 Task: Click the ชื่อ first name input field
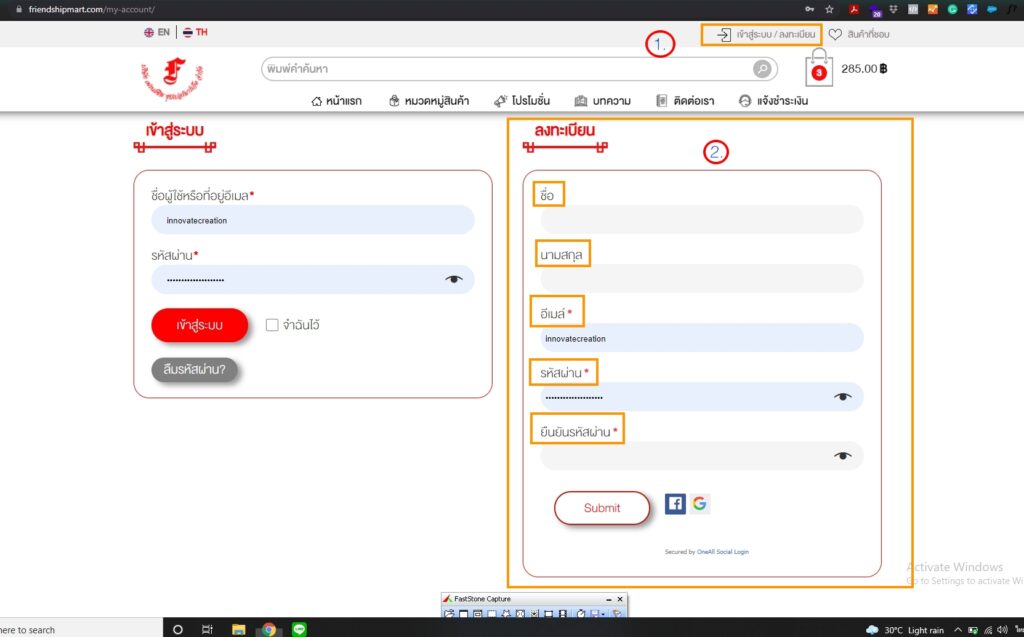click(700, 220)
